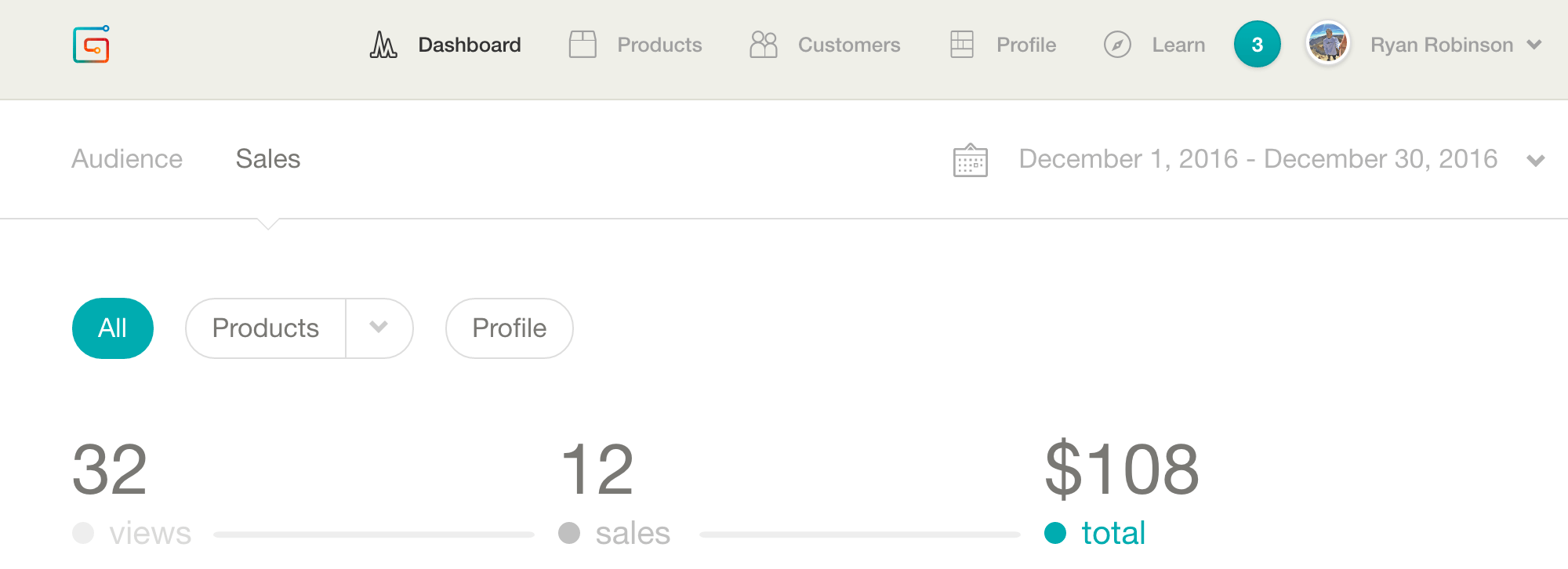
Task: Click Ryan Robinson's profile avatar
Action: pos(1328,45)
